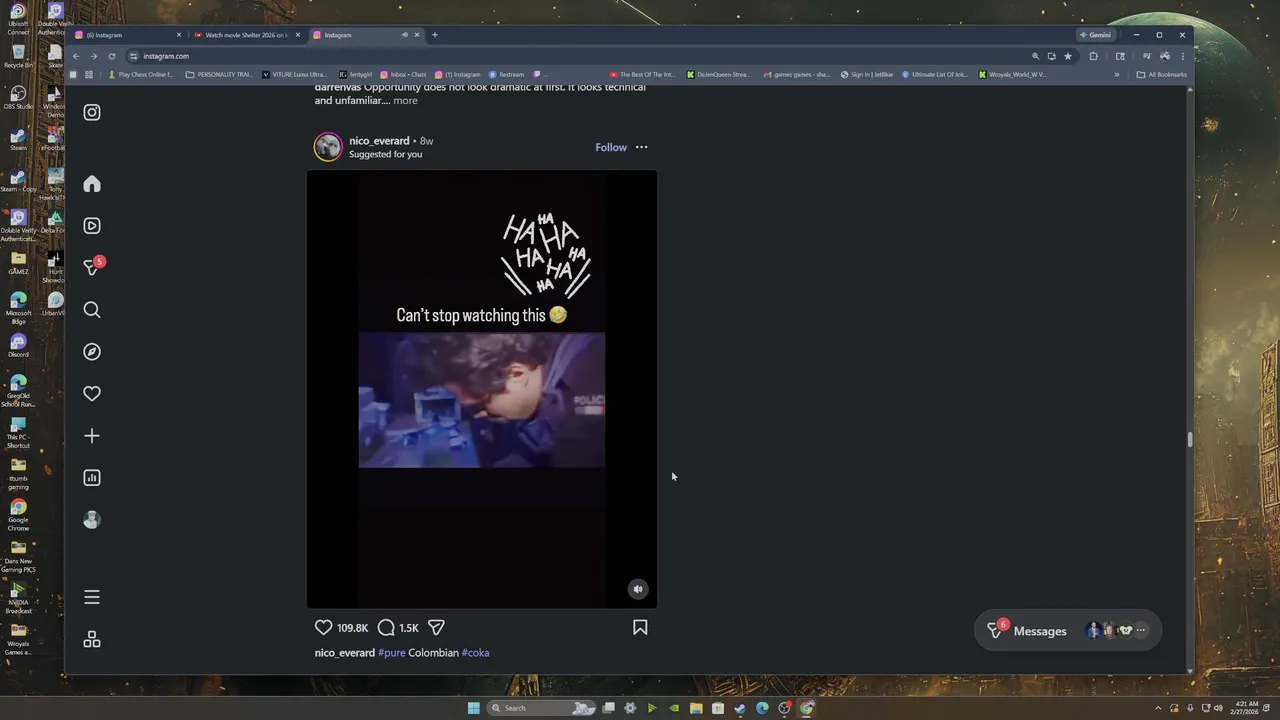Open the 'Inbox • Chats' bookmark

click(403, 74)
